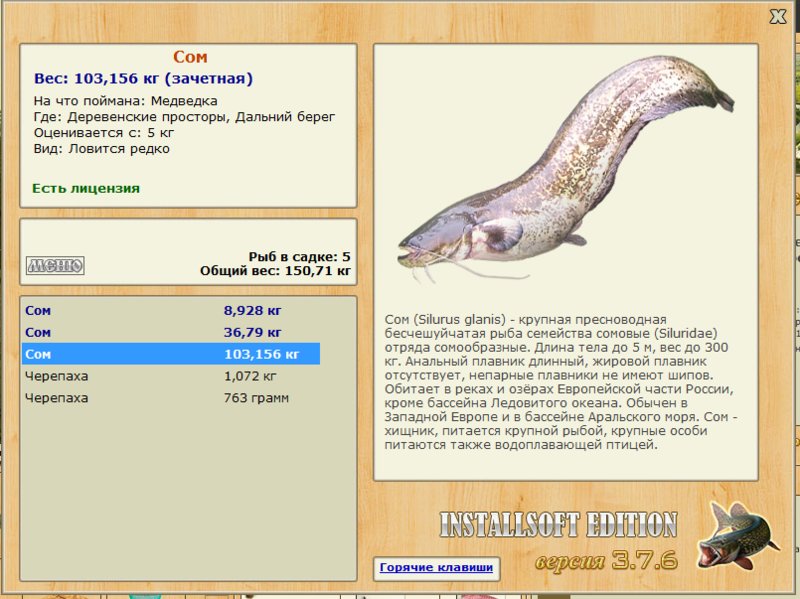Open the Меню button
Image resolution: width=800 pixels, height=599 pixels.
55,265
